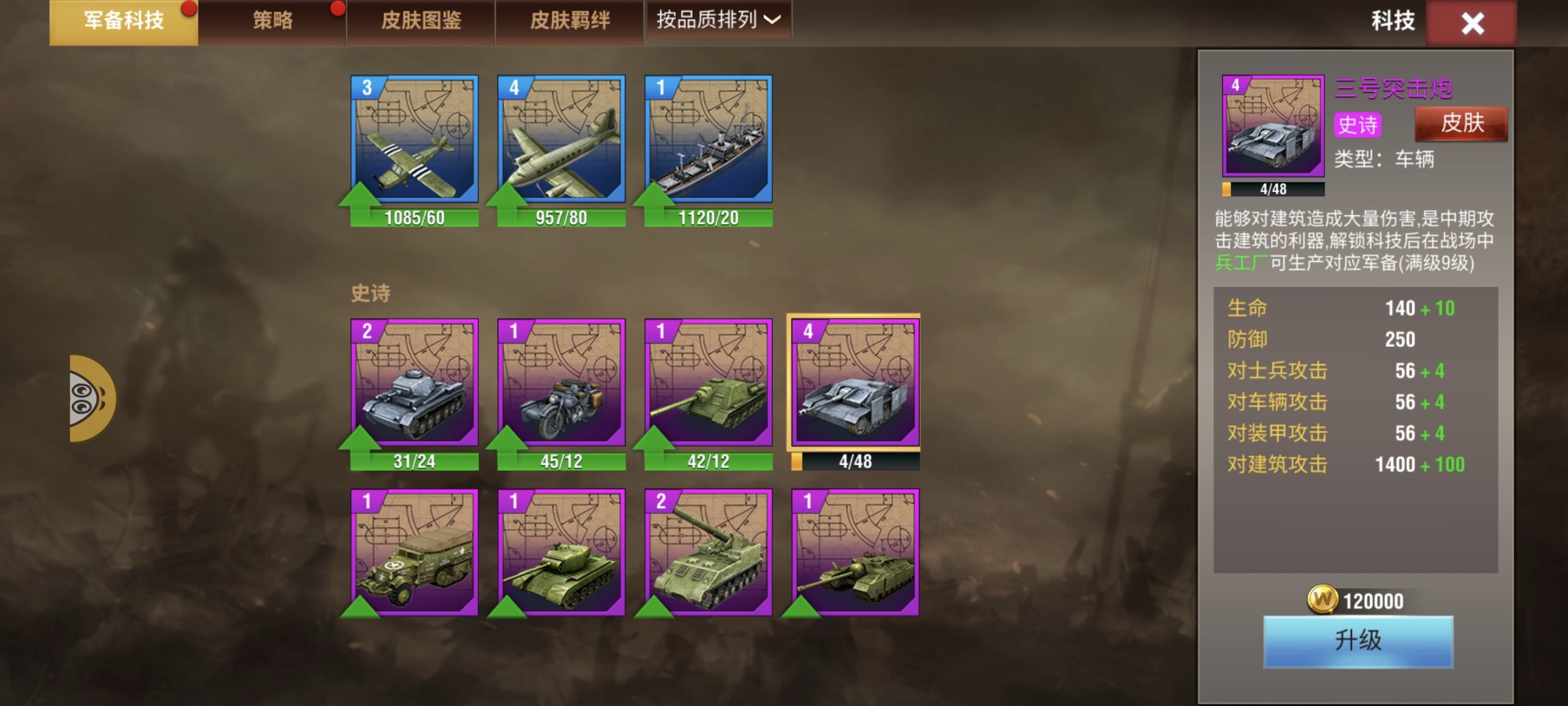Open the red 皮肤 skin button
The image size is (1568, 706).
point(1461,124)
